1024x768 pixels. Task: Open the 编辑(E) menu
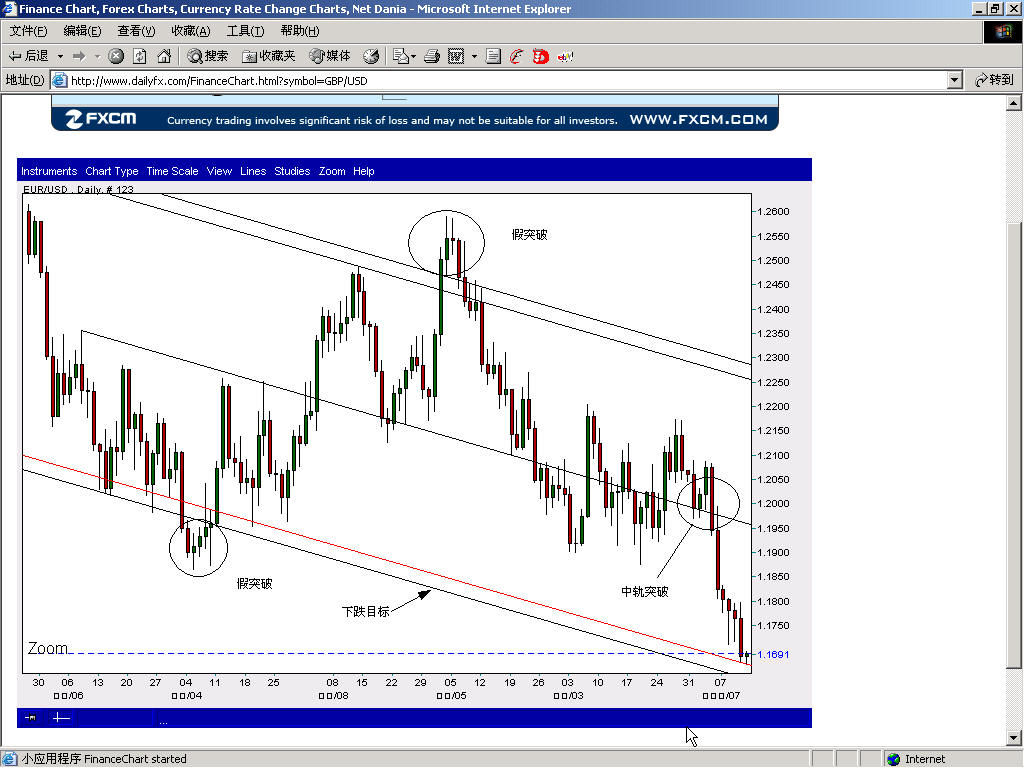[x=82, y=31]
